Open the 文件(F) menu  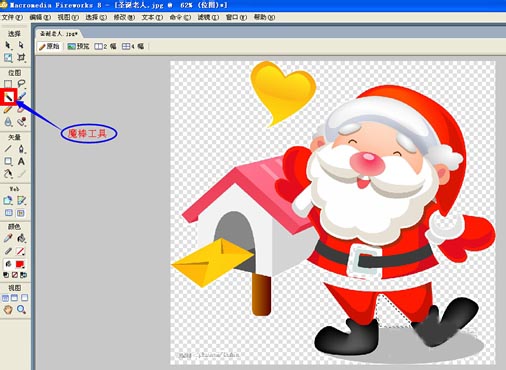click(12, 17)
